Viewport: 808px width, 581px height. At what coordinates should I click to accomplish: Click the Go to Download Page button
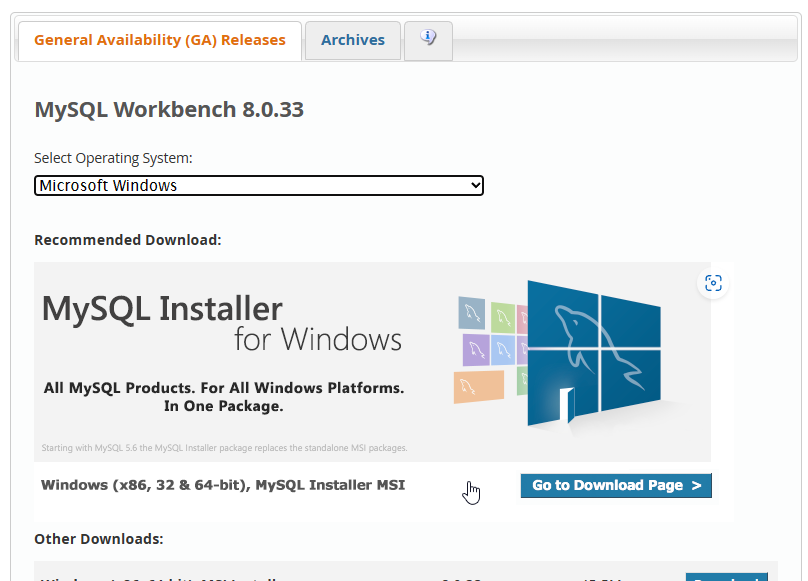click(x=616, y=486)
